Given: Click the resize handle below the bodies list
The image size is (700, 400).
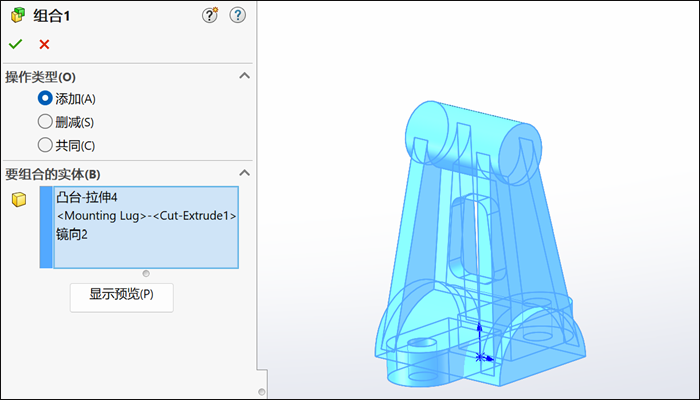Looking at the screenshot, I should coord(147,273).
